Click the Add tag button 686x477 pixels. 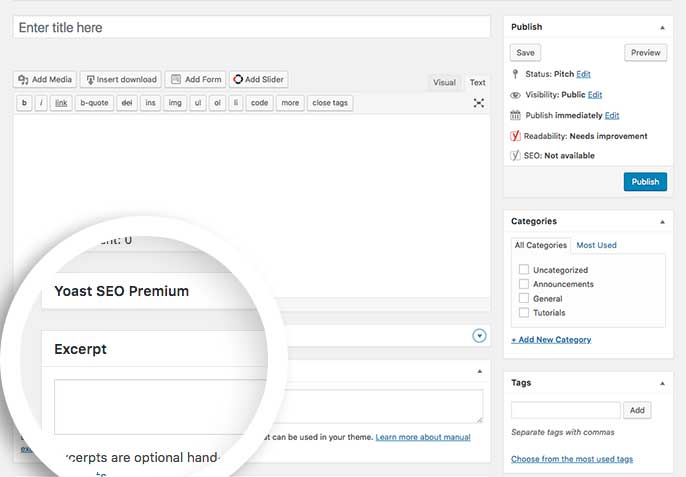(x=637, y=410)
